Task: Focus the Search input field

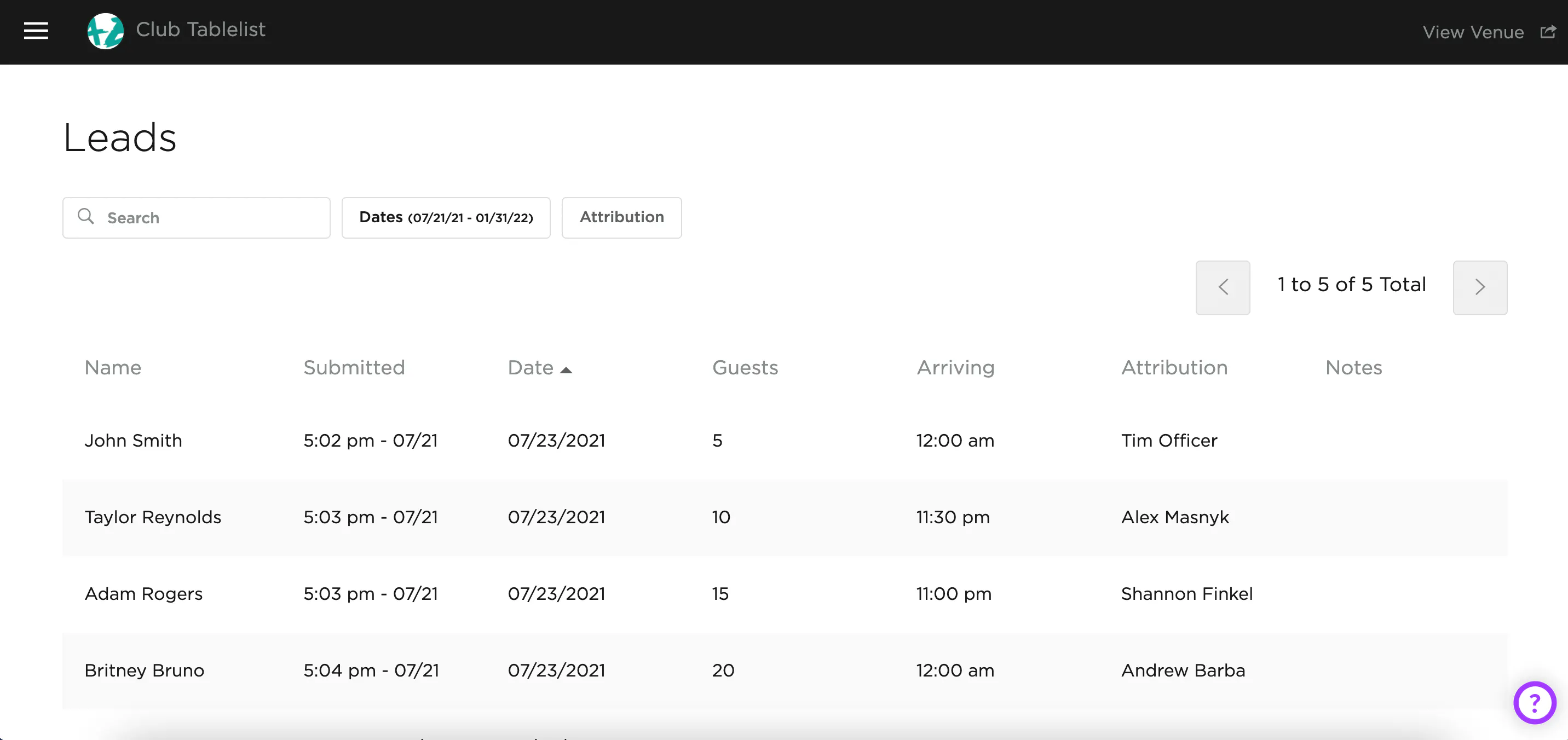Action: click(x=213, y=218)
